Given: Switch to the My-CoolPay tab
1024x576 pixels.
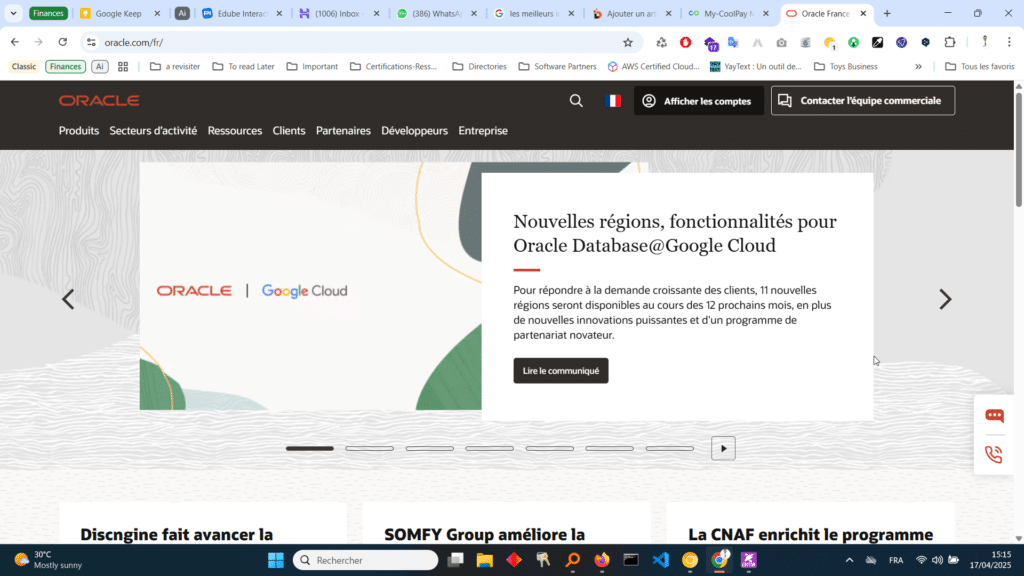Looking at the screenshot, I should tap(728, 13).
